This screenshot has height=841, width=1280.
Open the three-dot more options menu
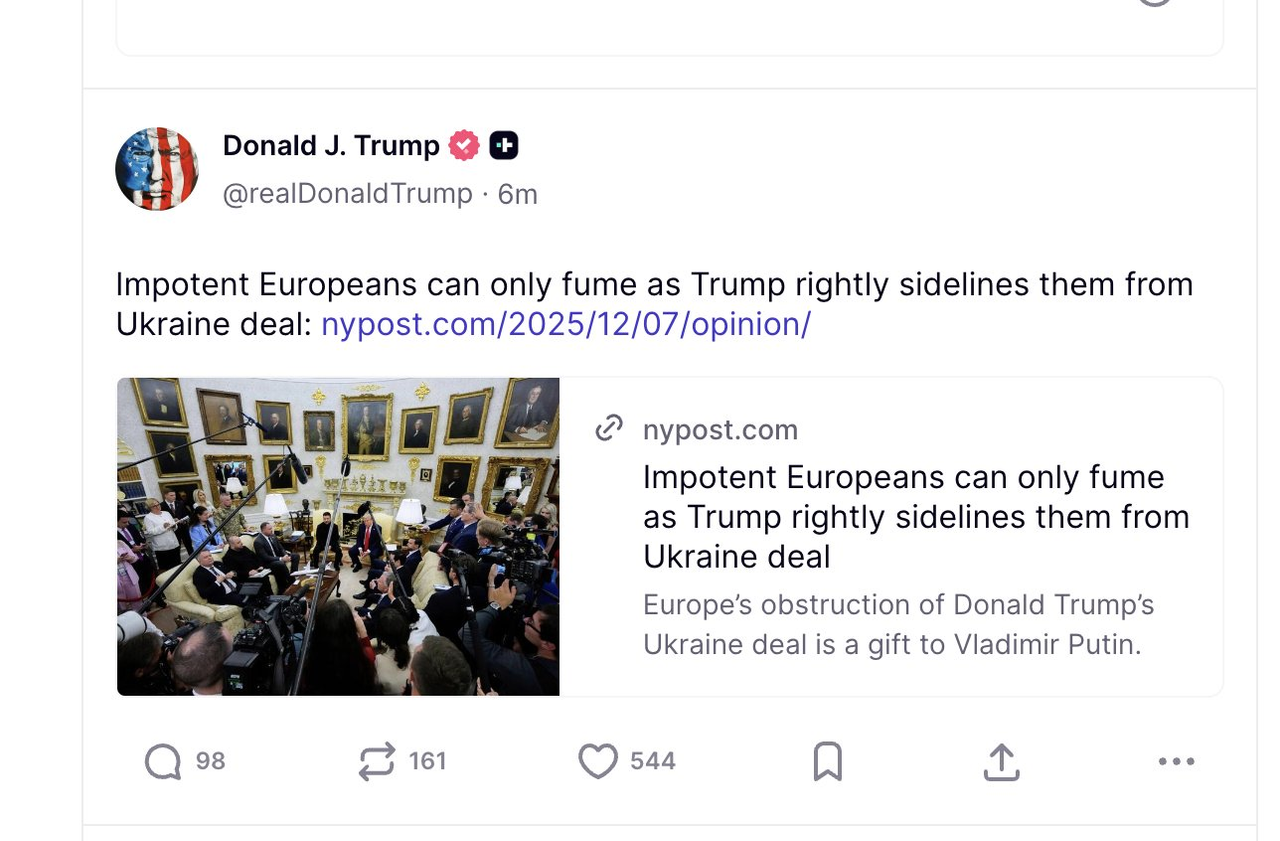pos(1176,762)
